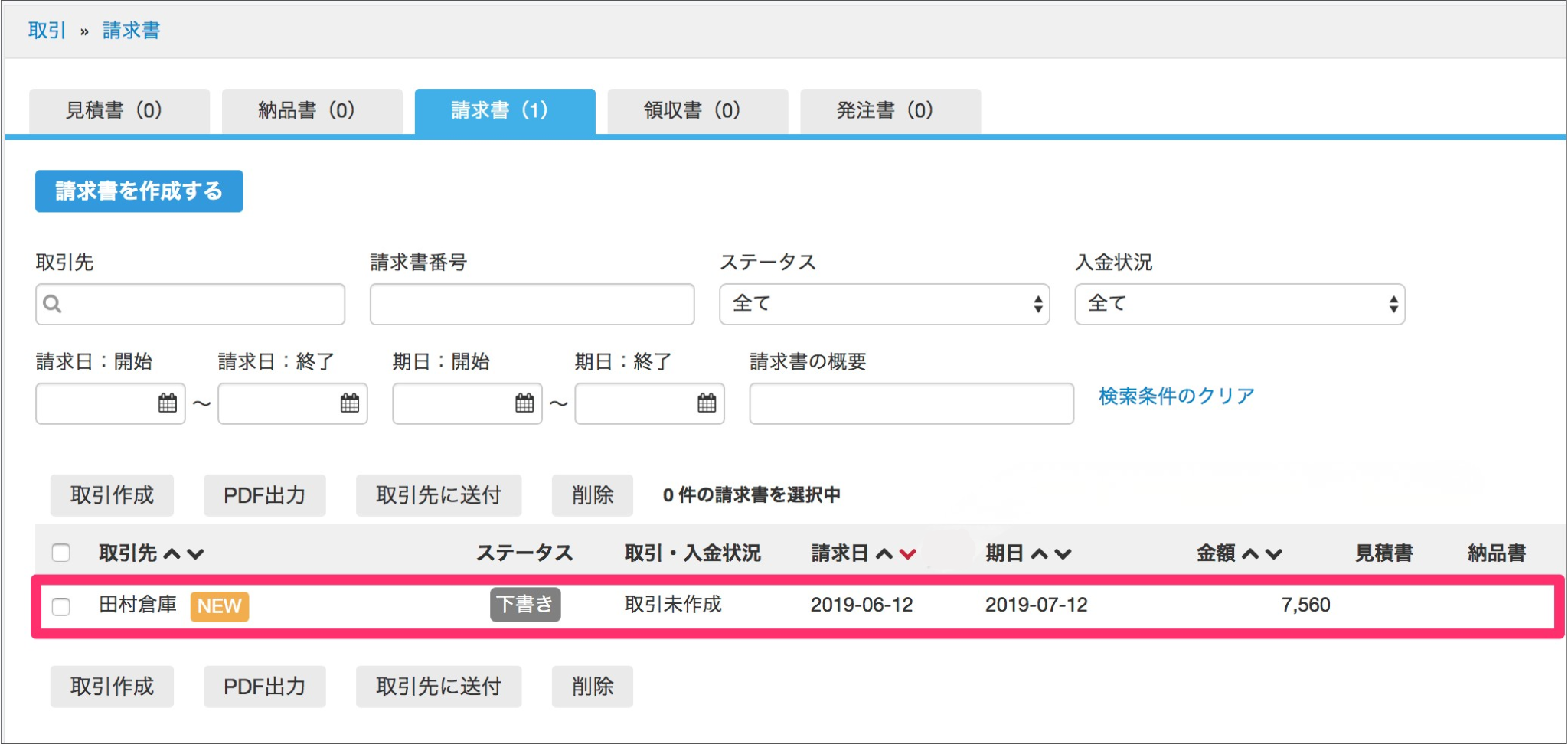Open calendar for 期日:開始 date
This screenshot has width=1568, height=744.
pyautogui.click(x=524, y=403)
